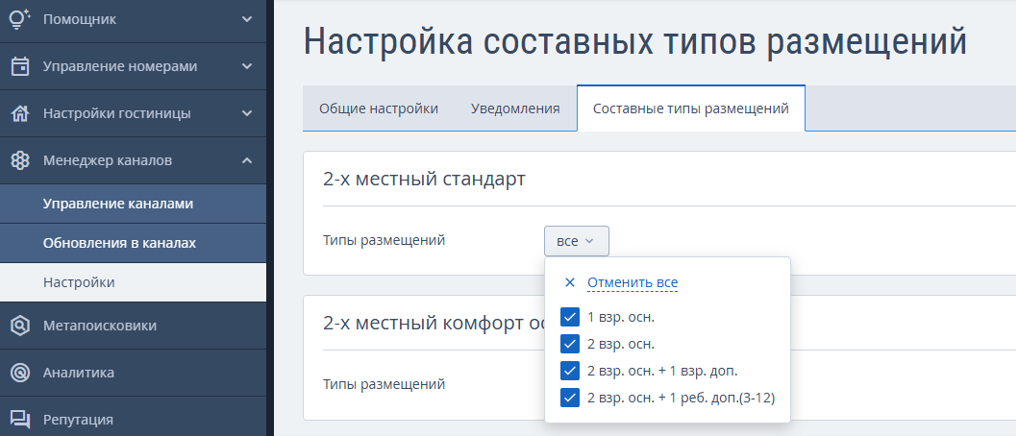Image resolution: width=1016 pixels, height=436 pixels.
Task: Click the Настройка составных типов размещений title
Action: [x=635, y=42]
